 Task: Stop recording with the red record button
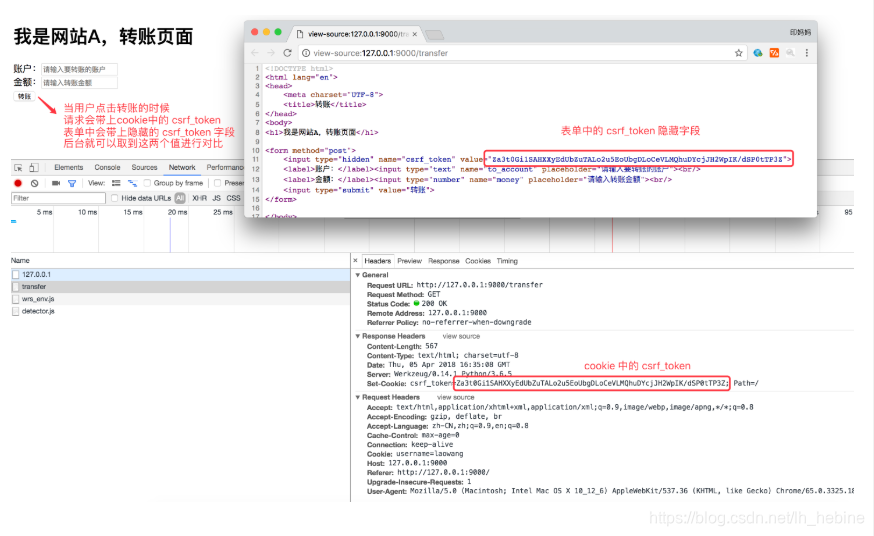coord(18,183)
